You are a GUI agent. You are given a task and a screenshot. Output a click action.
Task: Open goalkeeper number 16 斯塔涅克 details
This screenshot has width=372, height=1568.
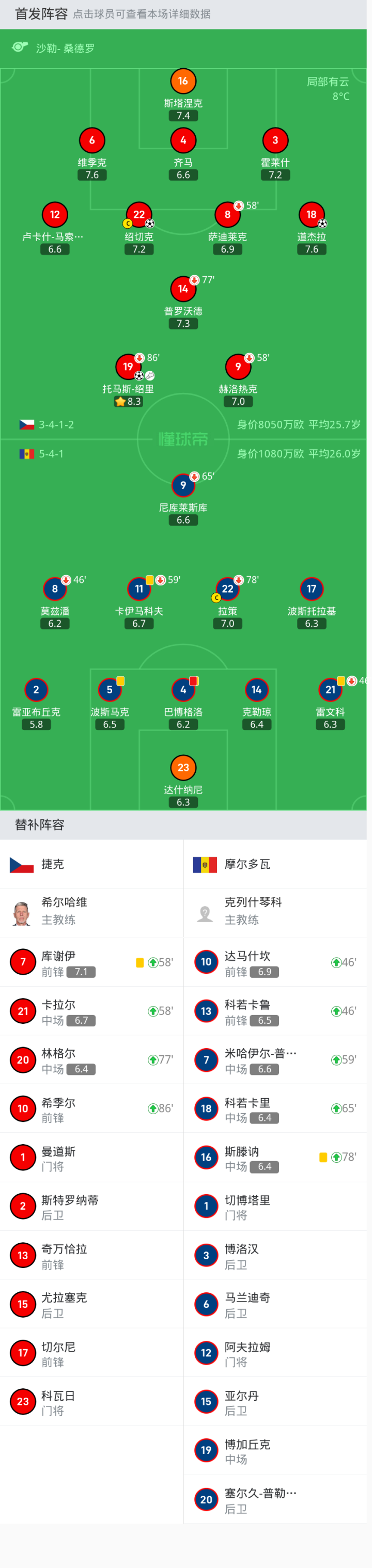(x=183, y=81)
